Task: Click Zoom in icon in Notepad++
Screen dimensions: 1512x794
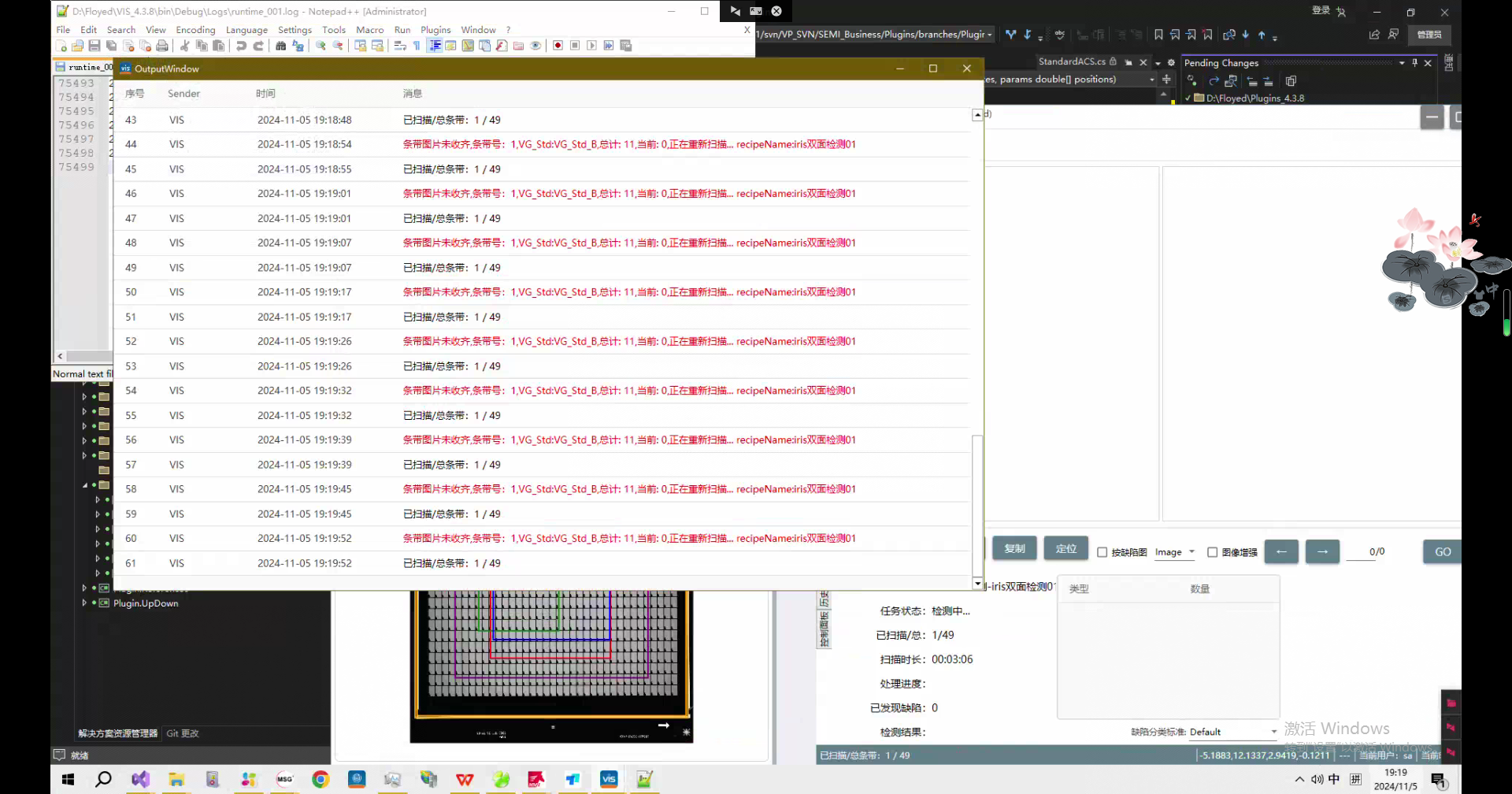Action: [x=321, y=46]
